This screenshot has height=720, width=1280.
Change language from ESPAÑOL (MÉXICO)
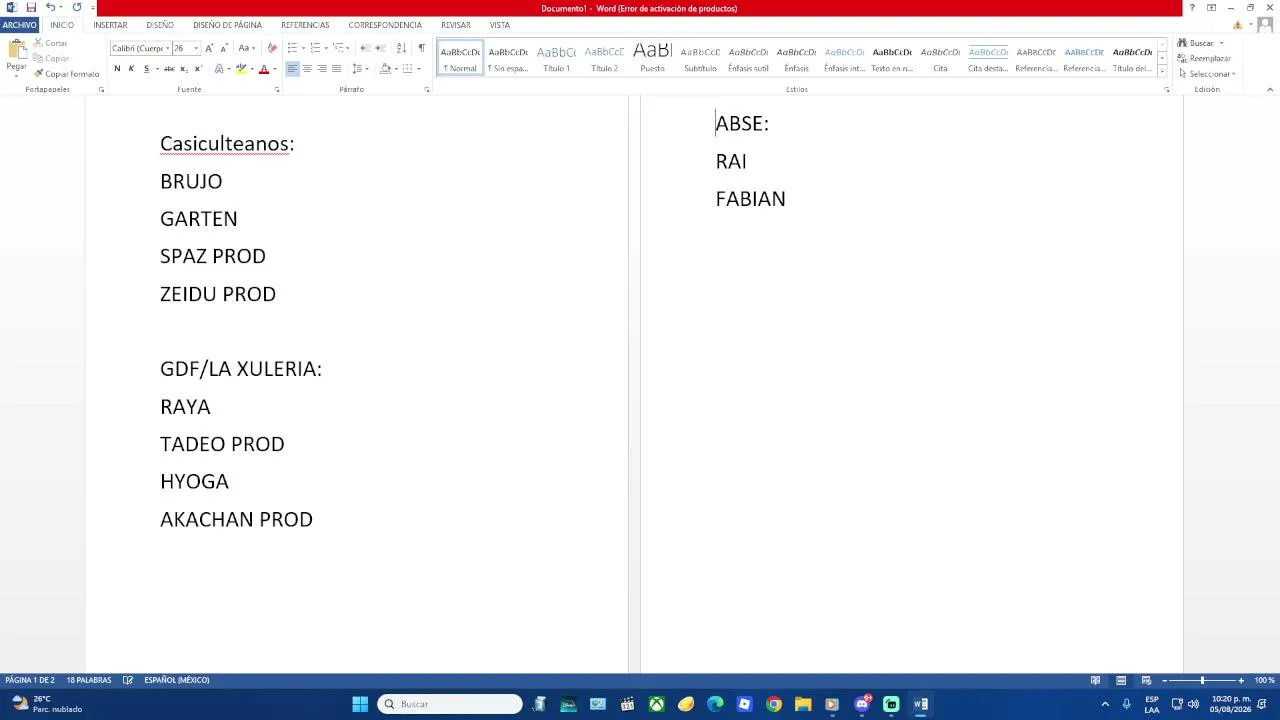(x=177, y=680)
